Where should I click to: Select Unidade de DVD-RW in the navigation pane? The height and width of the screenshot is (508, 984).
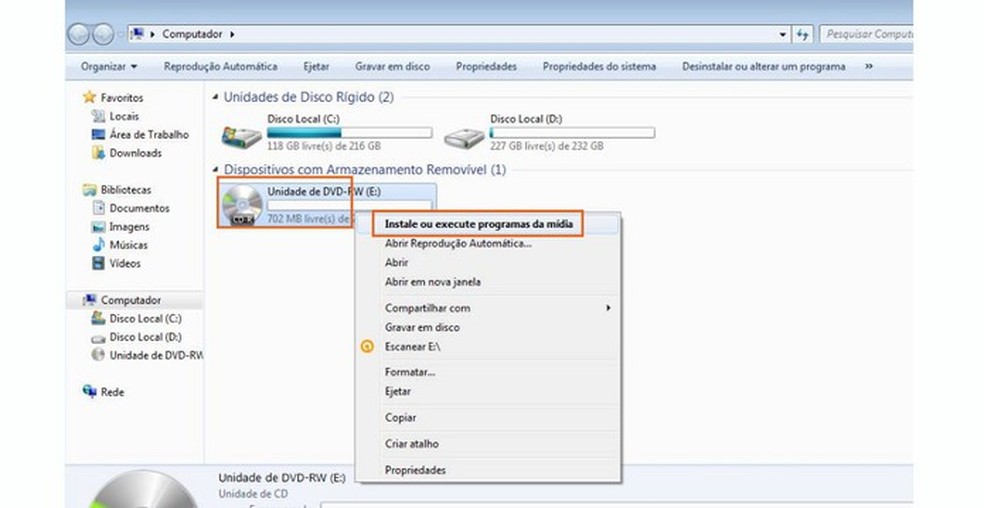click(156, 355)
